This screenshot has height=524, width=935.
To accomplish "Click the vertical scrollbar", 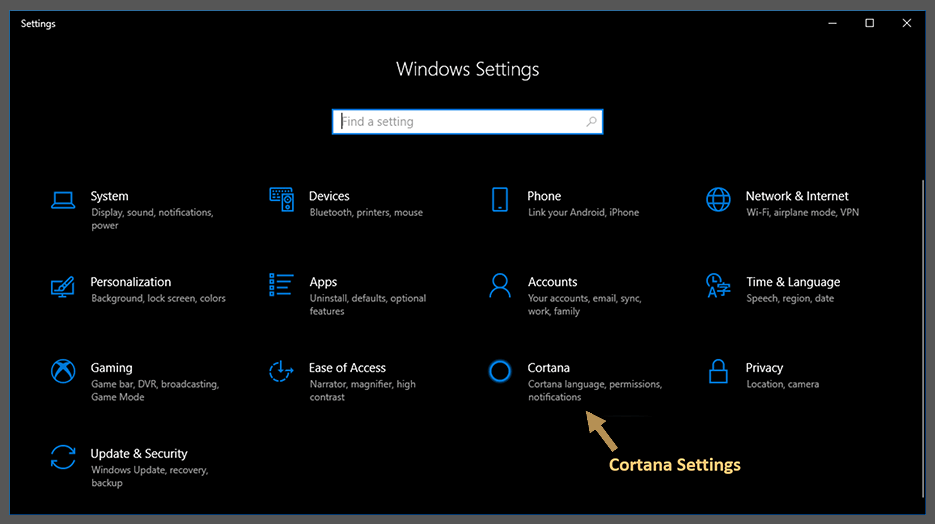I will tap(923, 338).
